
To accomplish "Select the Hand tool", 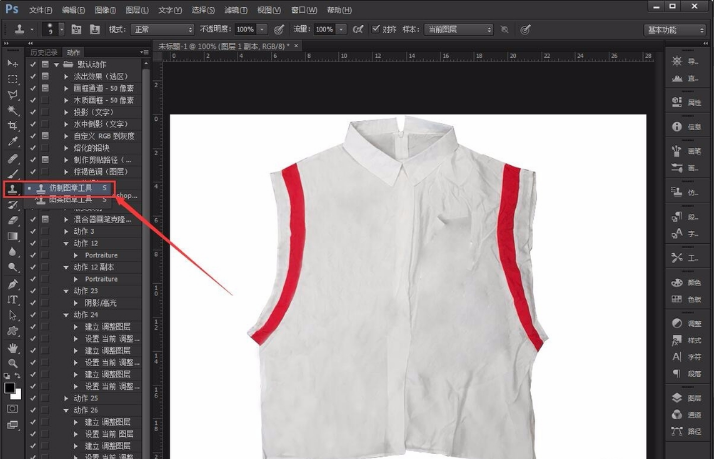I will click(x=13, y=347).
